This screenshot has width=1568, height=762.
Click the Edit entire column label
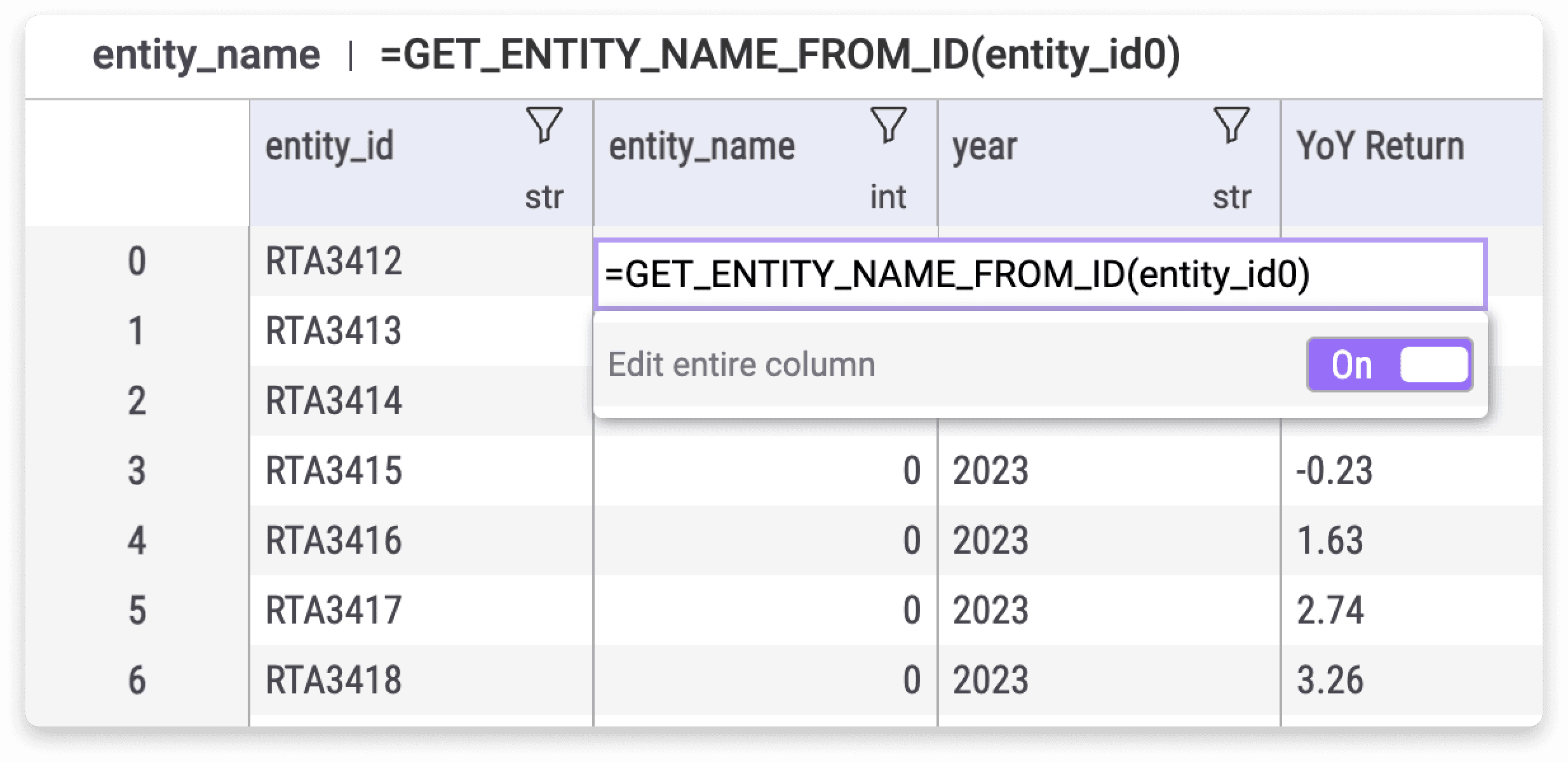pos(741,364)
